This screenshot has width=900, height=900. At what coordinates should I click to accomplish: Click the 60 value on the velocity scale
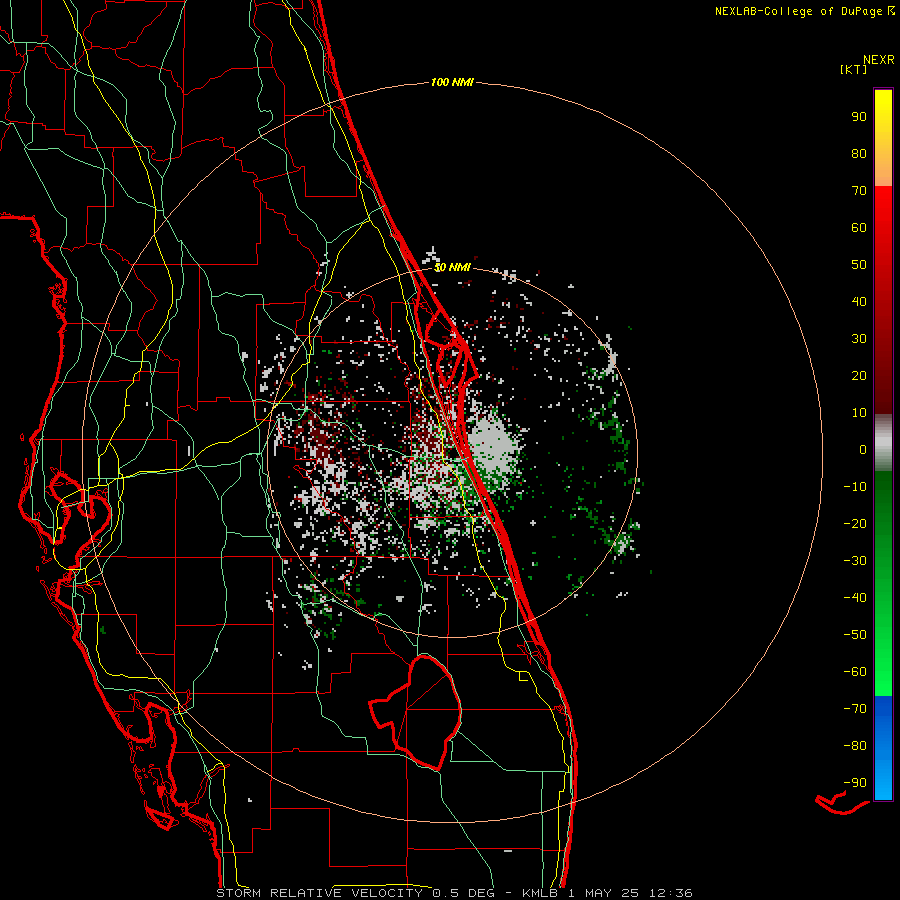click(859, 227)
